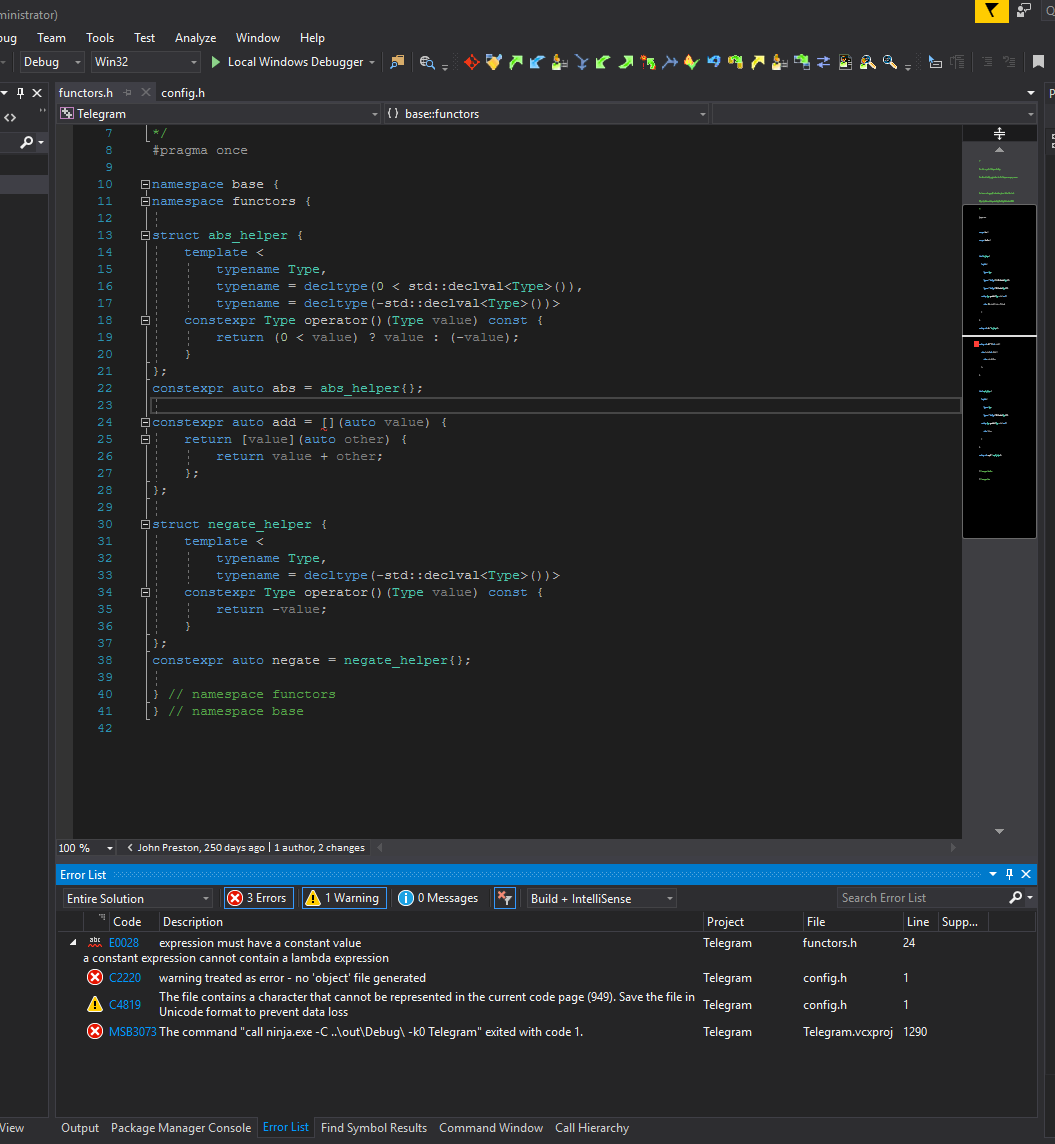Open error code link C2220
Viewport: 1055px width, 1144px height.
click(x=125, y=978)
